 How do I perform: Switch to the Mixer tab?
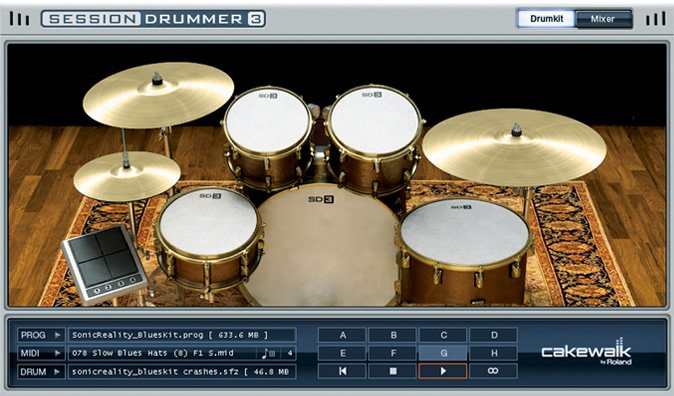click(x=603, y=19)
